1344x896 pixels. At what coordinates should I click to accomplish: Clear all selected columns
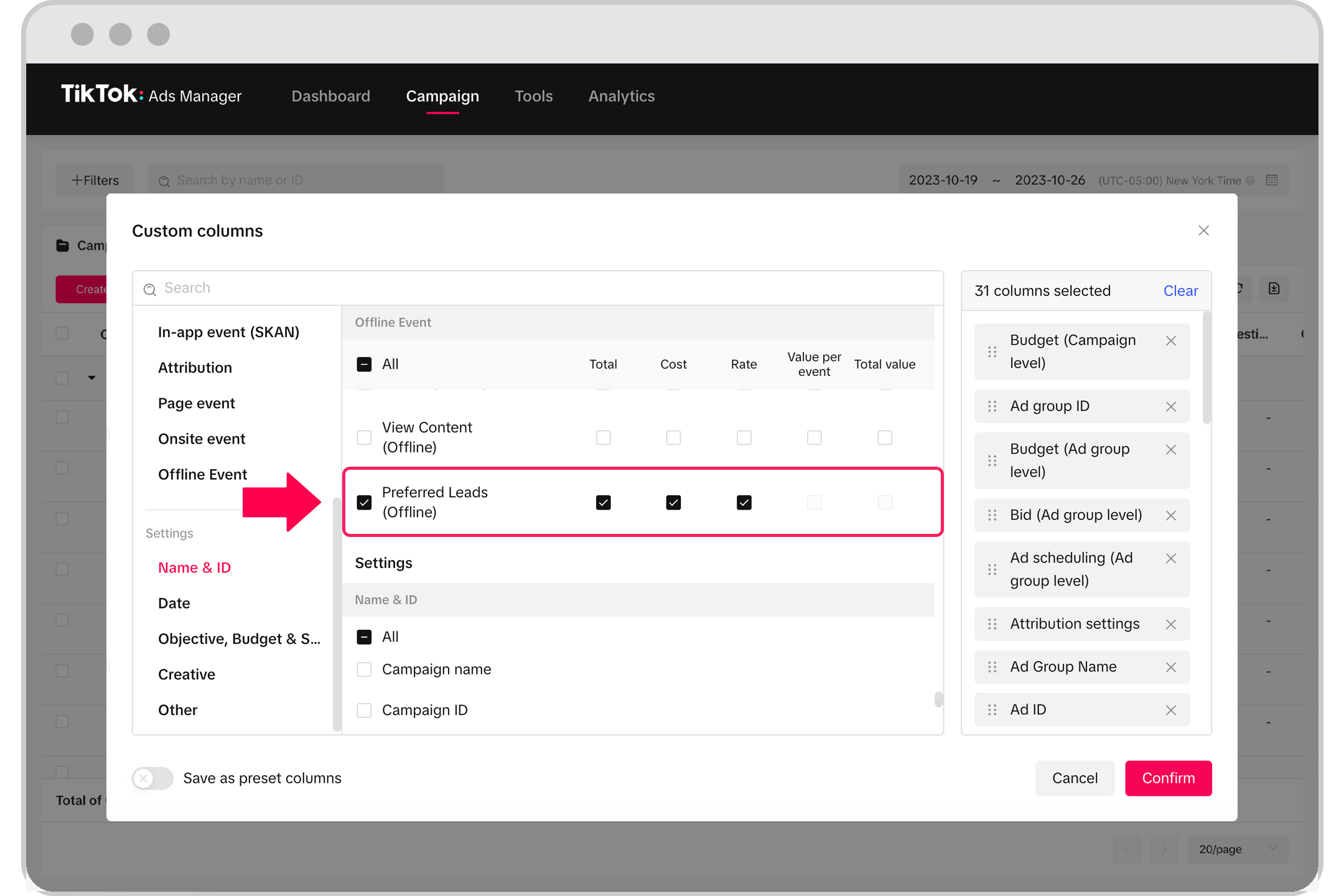tap(1180, 291)
